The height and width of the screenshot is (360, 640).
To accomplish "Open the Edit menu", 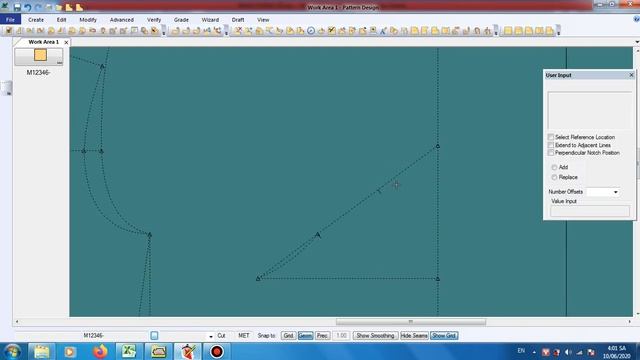I will pyautogui.click(x=61, y=19).
